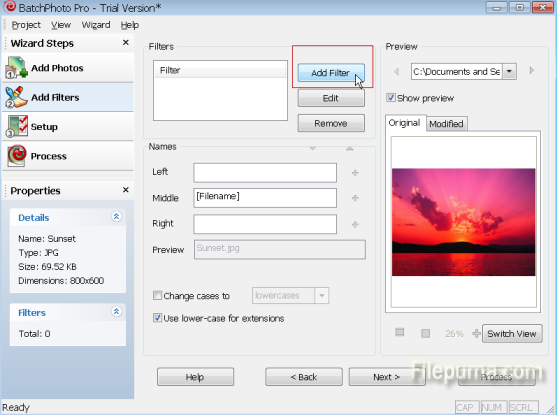Click the Next > button
557x415 pixels.
click(x=386, y=377)
